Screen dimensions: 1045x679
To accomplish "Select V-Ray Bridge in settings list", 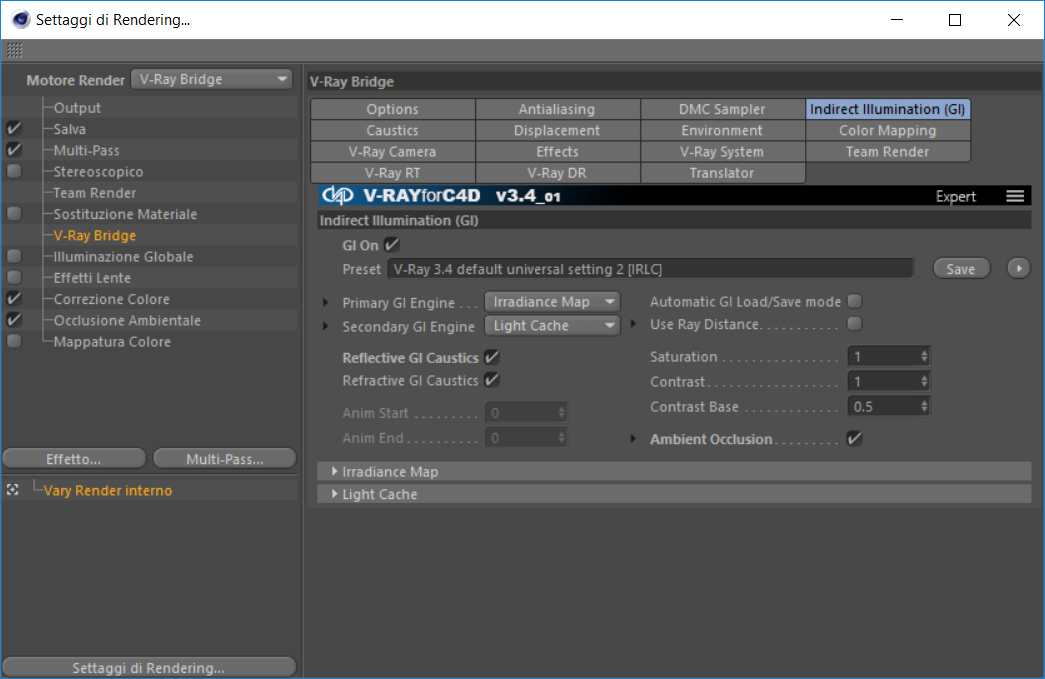I will point(95,235).
